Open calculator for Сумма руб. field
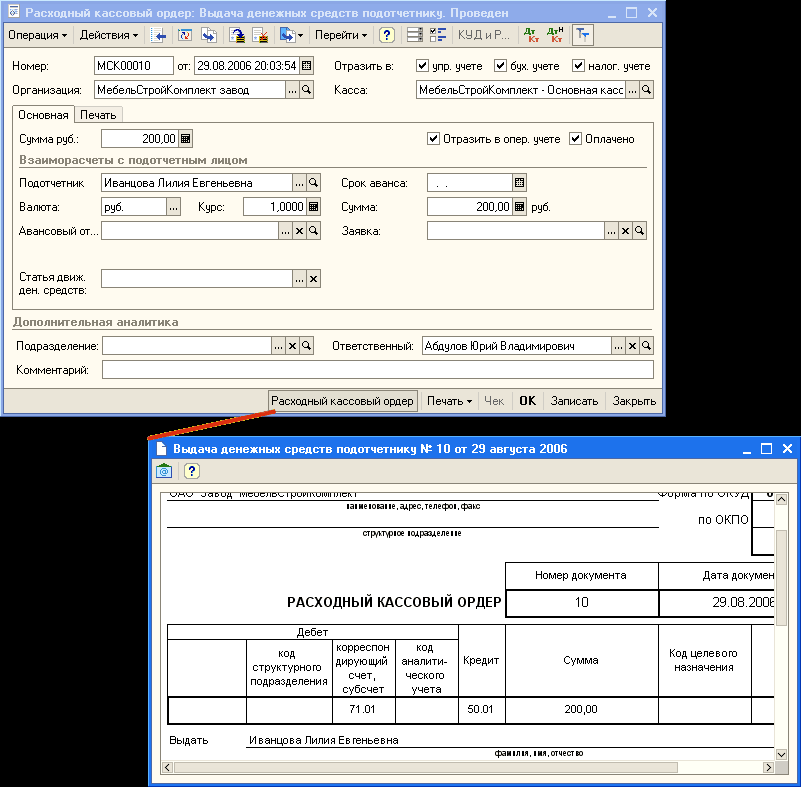Image resolution: width=801 pixels, height=787 pixels. (x=185, y=138)
